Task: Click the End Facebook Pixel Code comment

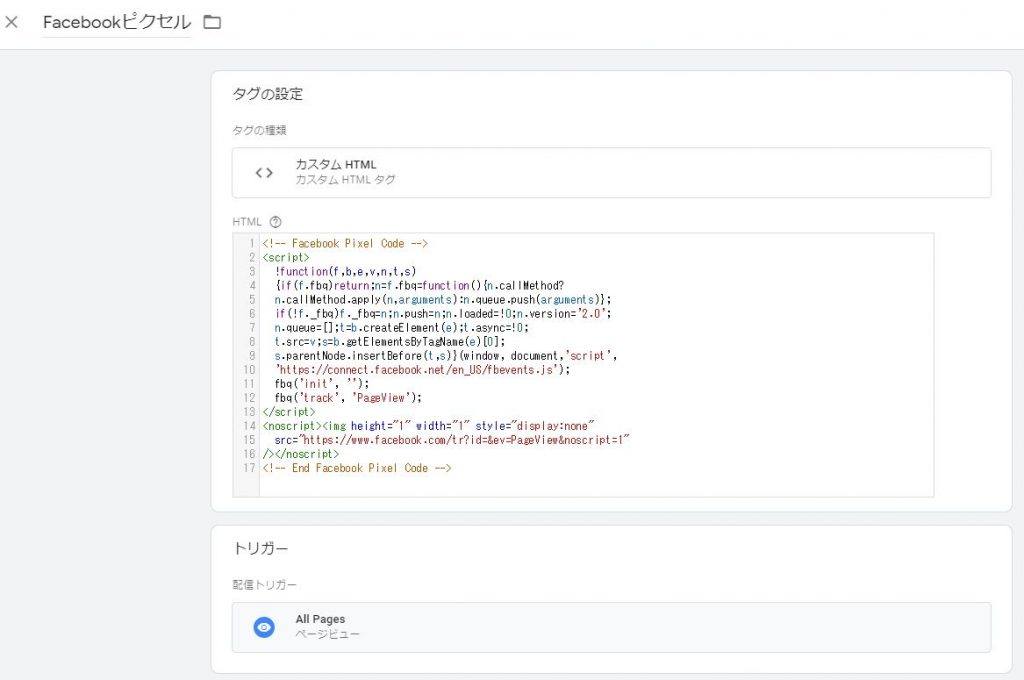Action: [x=357, y=467]
